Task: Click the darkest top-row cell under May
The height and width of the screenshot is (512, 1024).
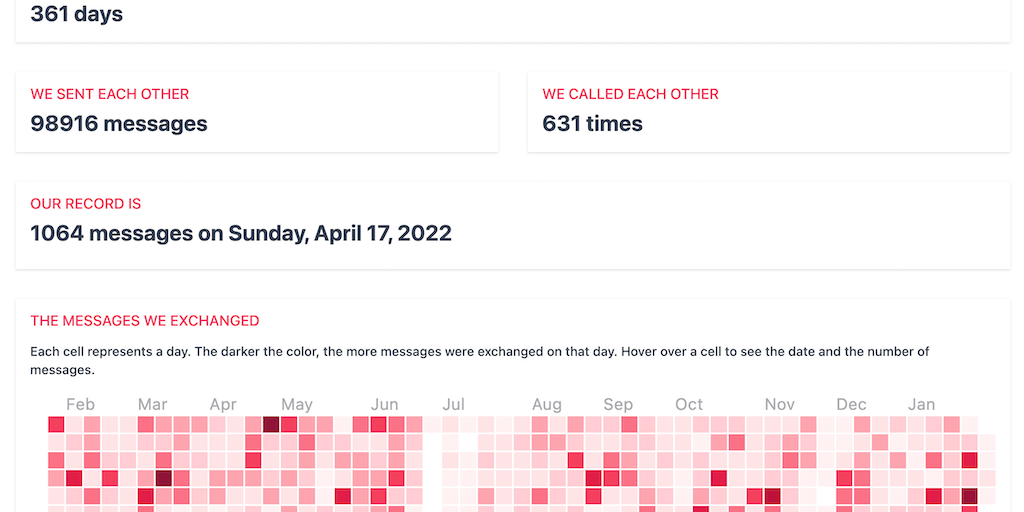Action: [x=271, y=424]
